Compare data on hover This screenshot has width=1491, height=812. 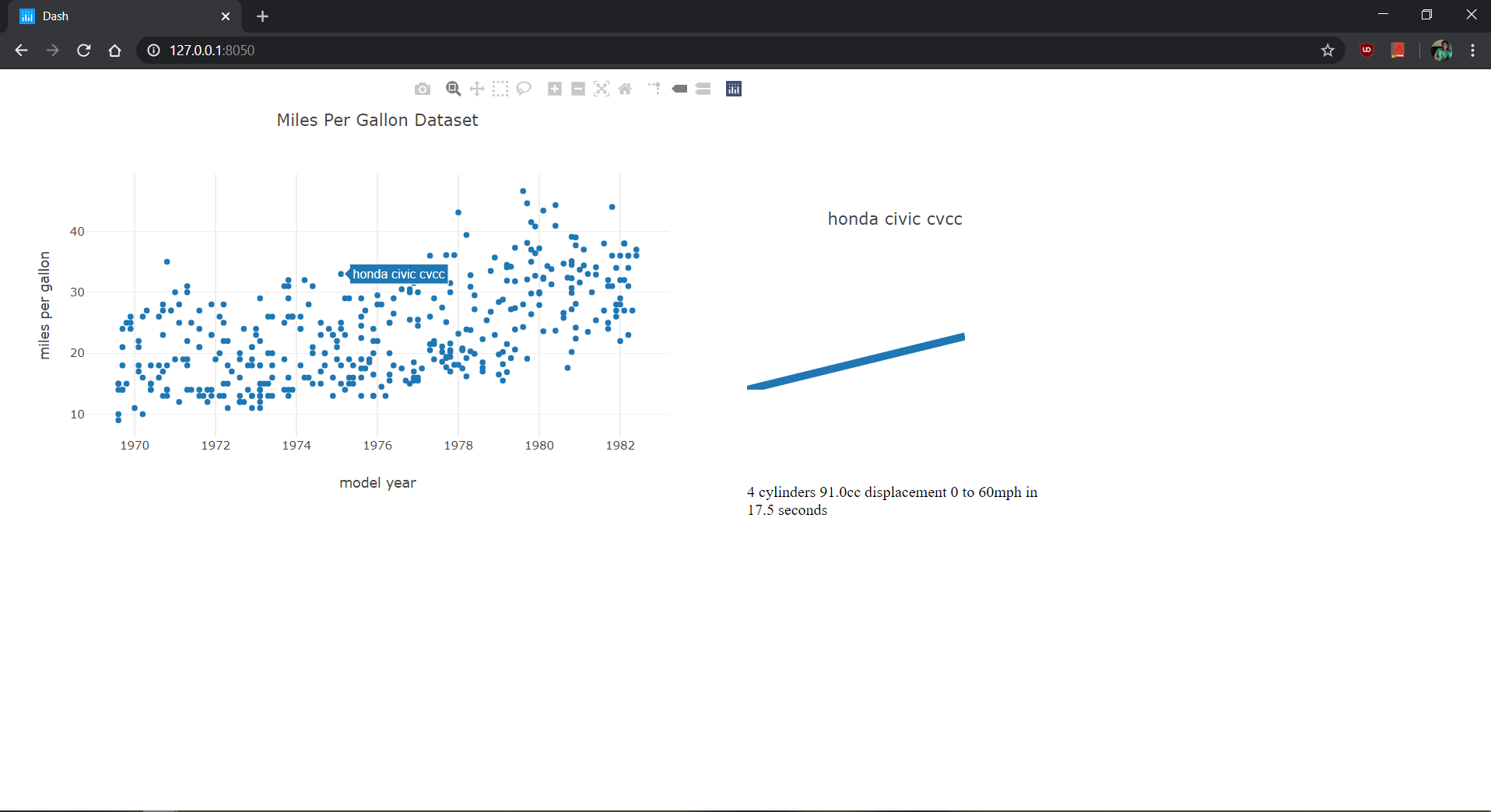[x=703, y=89]
